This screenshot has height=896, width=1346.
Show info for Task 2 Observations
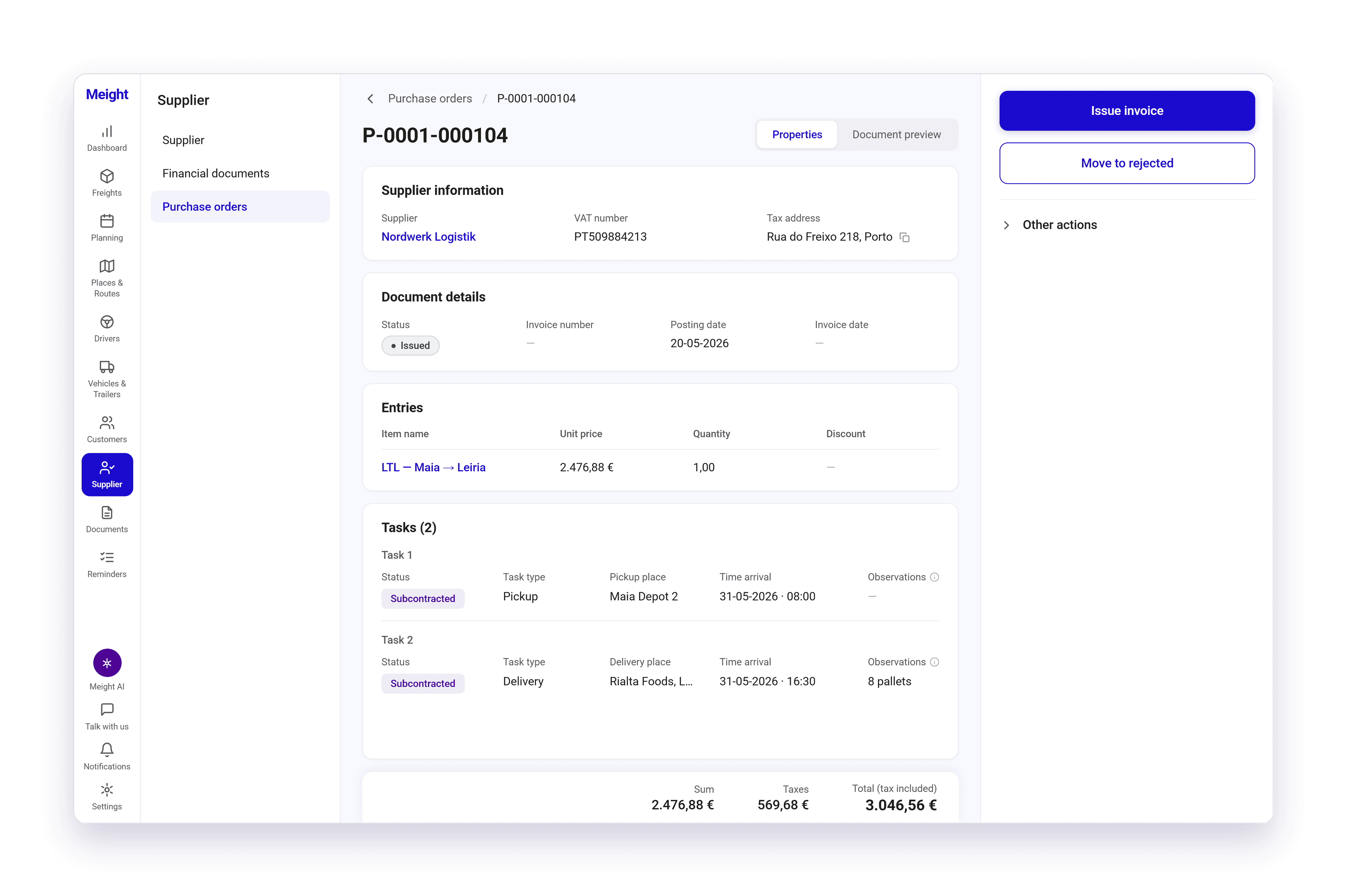pyautogui.click(x=934, y=662)
